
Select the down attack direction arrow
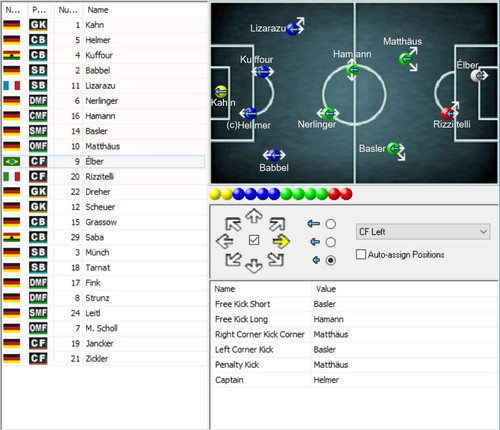[x=254, y=266]
